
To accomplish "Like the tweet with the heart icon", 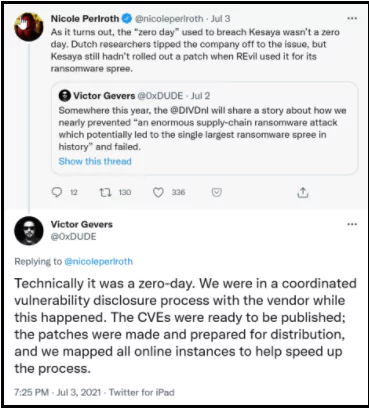I will click(158, 192).
